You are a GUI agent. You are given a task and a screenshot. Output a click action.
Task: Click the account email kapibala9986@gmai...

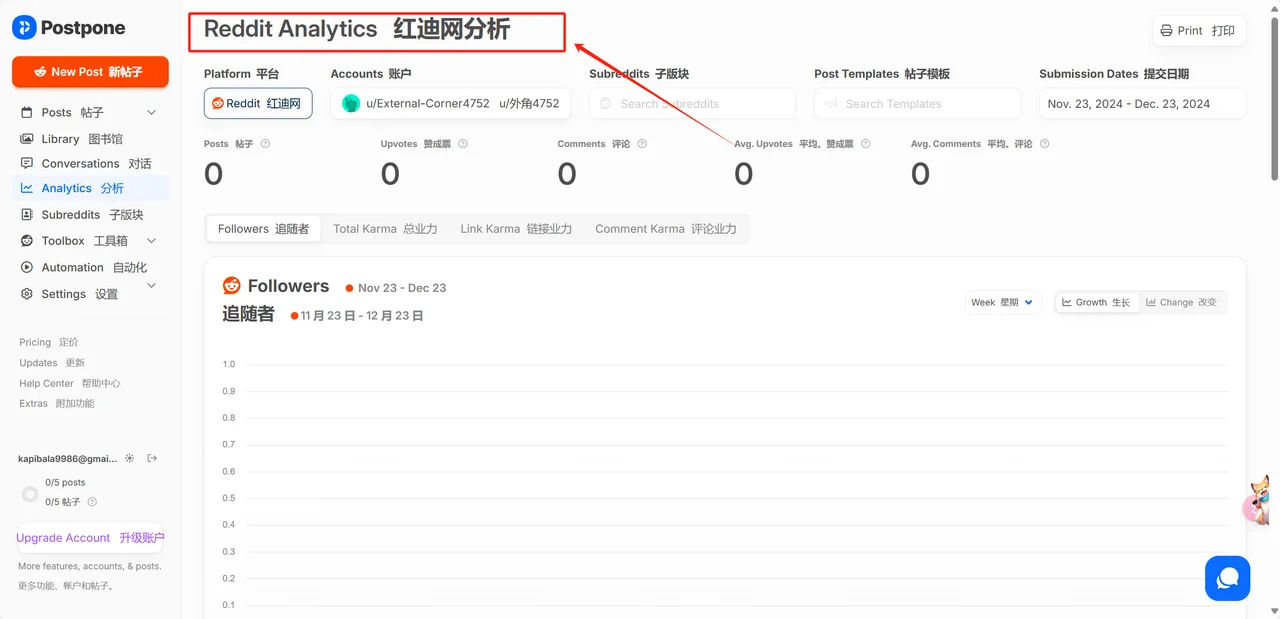(67, 459)
